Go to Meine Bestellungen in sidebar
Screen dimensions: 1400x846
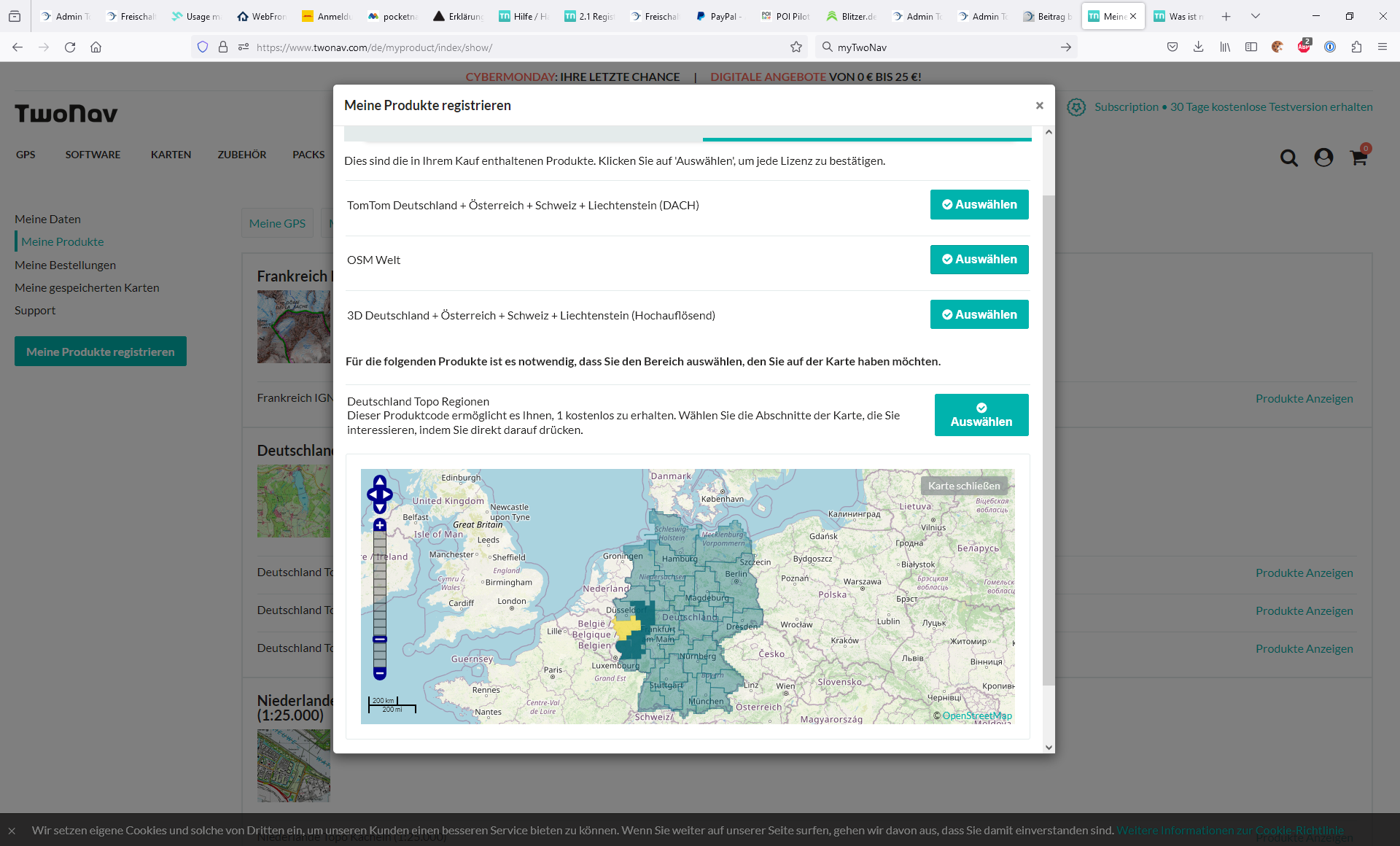click(65, 265)
